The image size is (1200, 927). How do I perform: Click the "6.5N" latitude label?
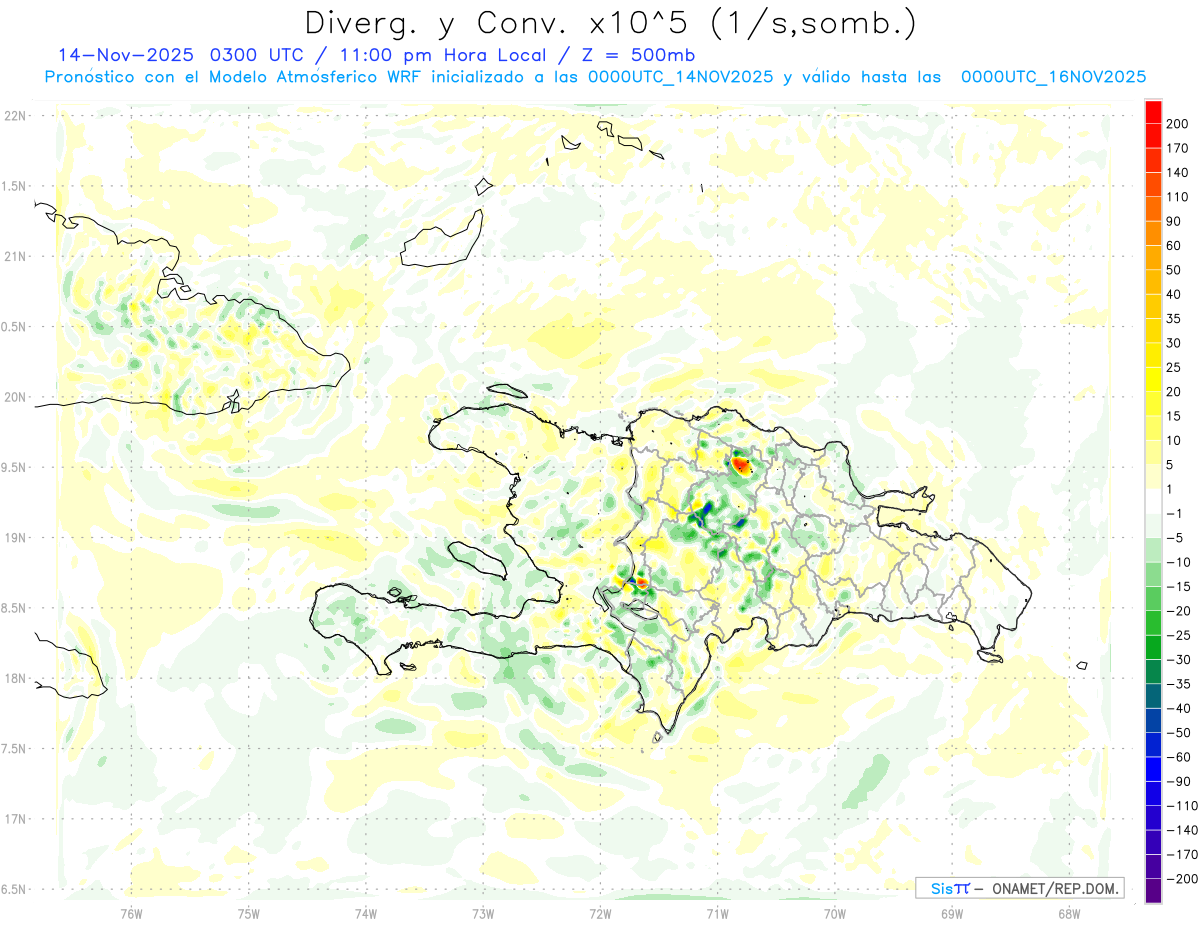pyautogui.click(x=13, y=889)
